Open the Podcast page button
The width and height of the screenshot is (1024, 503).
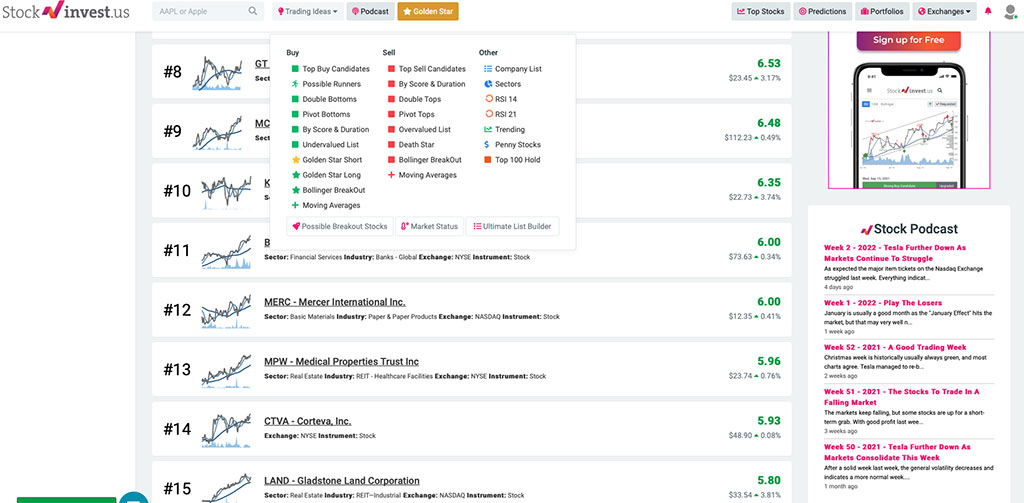click(369, 12)
